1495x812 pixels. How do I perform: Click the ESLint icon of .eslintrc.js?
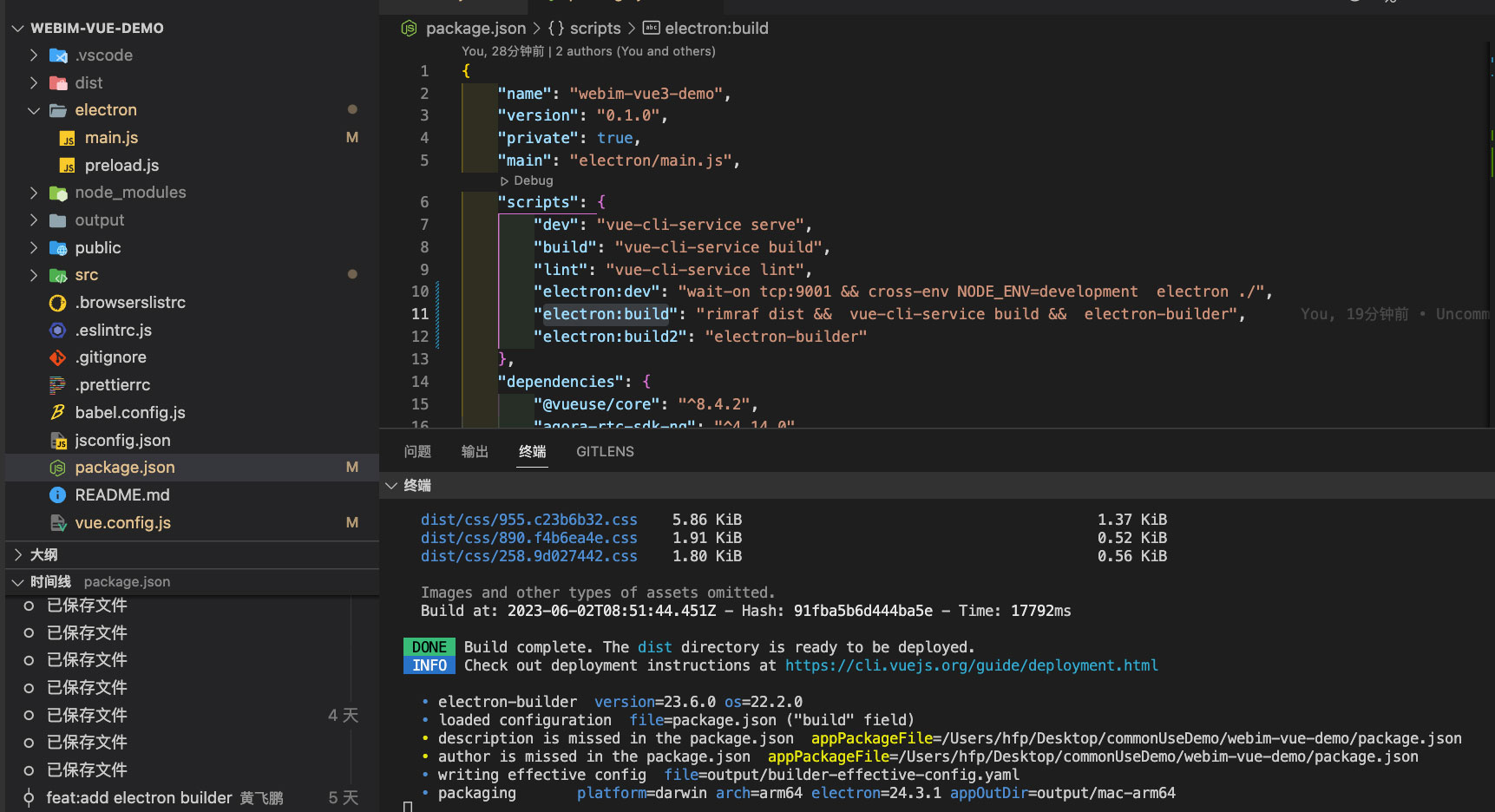58,331
